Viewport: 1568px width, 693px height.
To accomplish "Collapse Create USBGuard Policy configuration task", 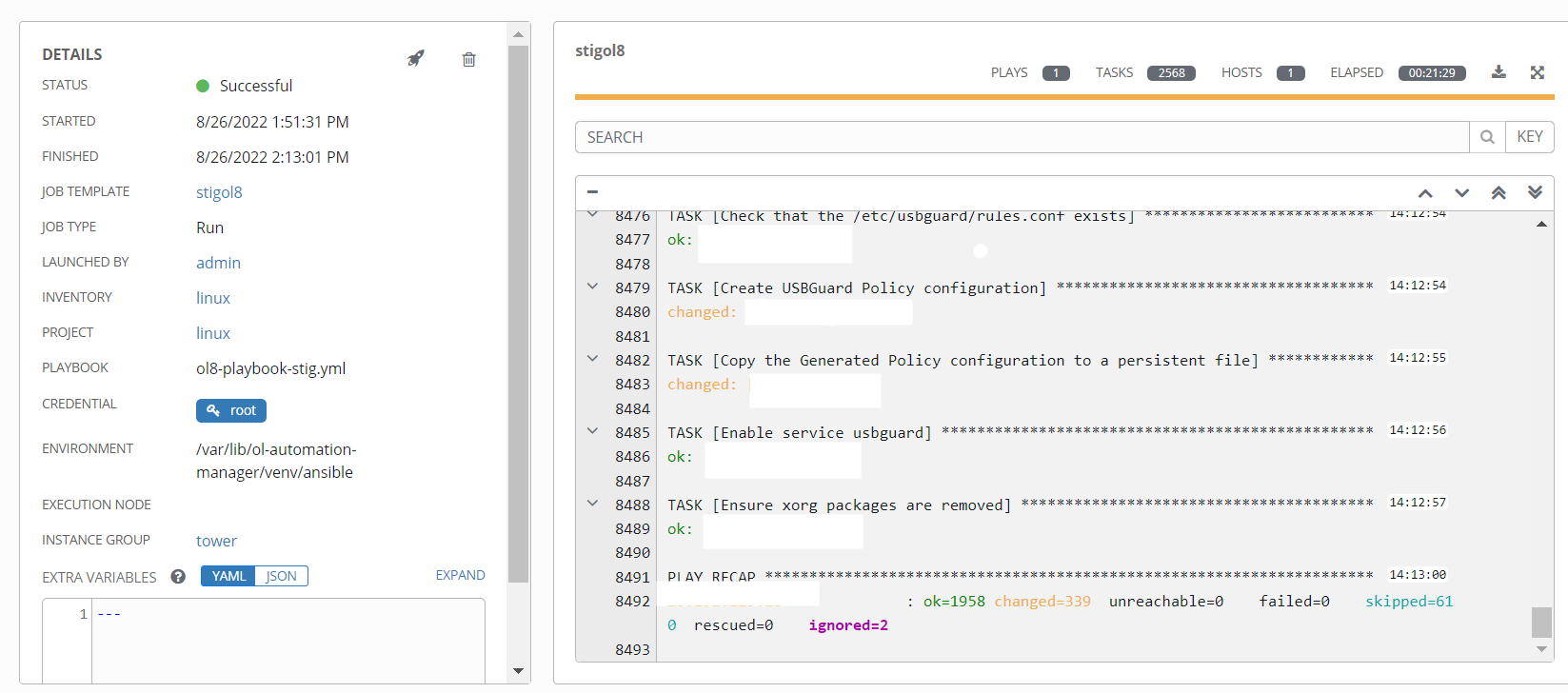I will (593, 287).
